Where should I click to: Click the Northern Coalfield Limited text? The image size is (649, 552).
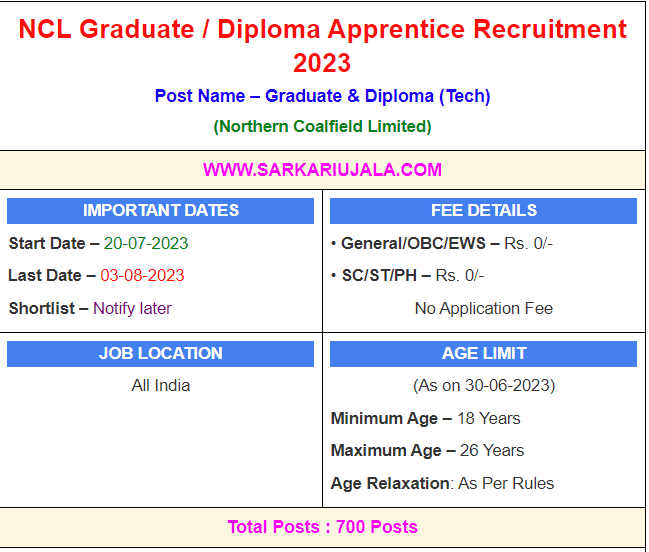coord(322,126)
